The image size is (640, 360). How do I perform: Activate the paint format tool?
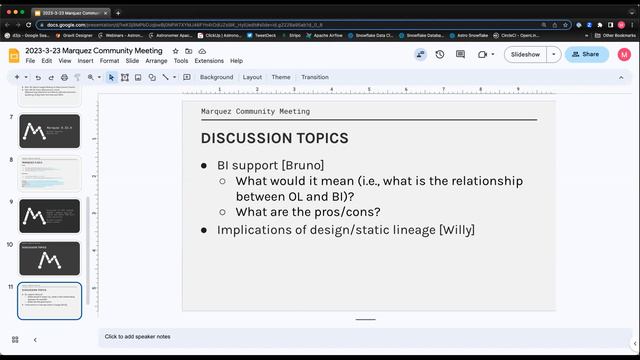coord(77,77)
